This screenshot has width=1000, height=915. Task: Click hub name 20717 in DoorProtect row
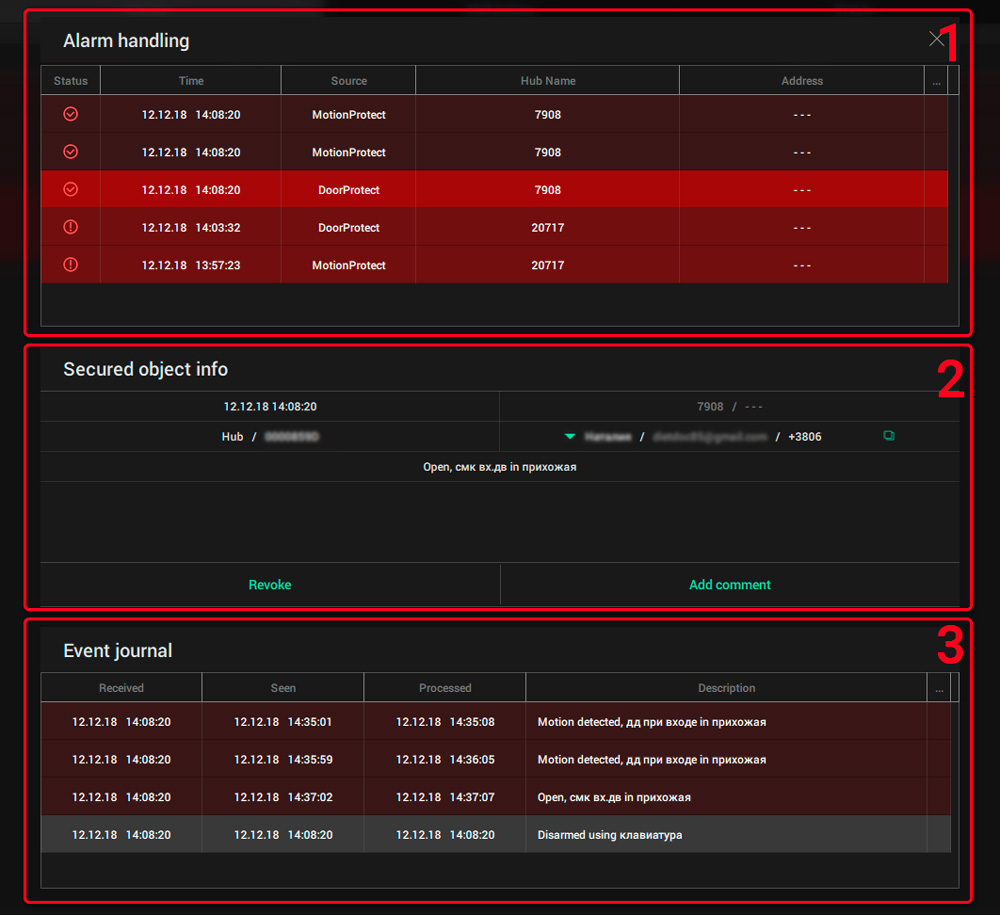[x=548, y=228]
